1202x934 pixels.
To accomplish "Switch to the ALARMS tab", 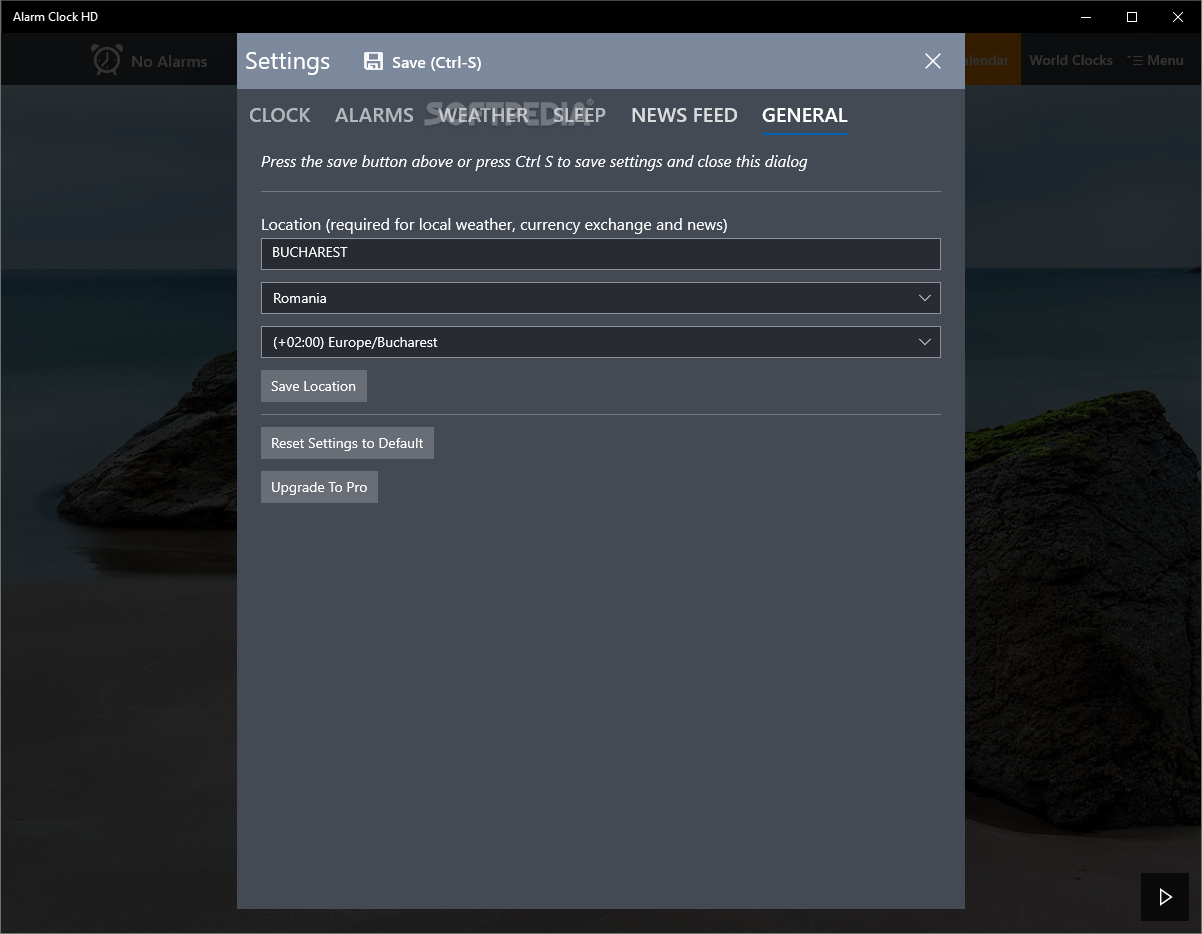I will (x=374, y=115).
